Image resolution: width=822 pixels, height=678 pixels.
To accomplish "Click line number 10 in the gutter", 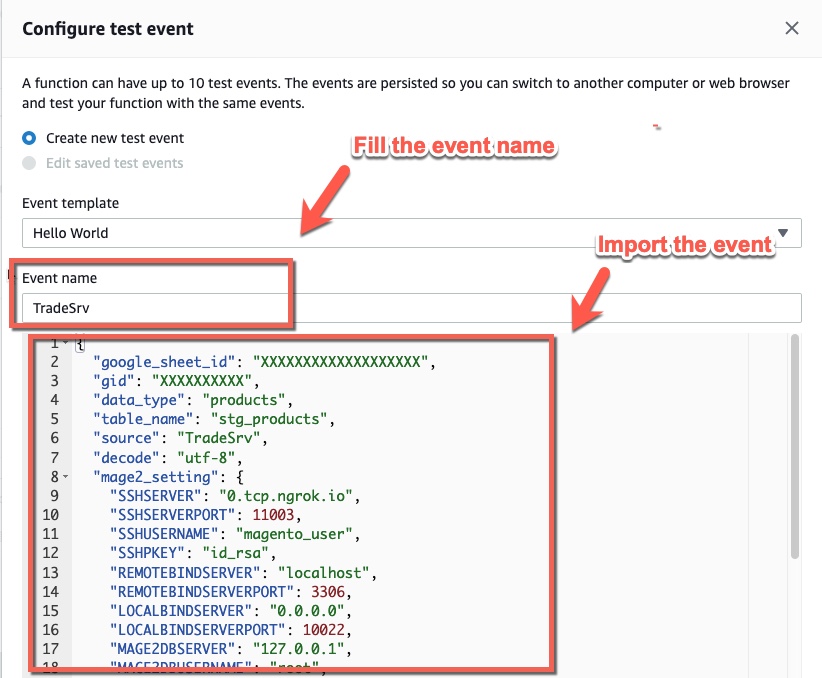I will (x=51, y=514).
